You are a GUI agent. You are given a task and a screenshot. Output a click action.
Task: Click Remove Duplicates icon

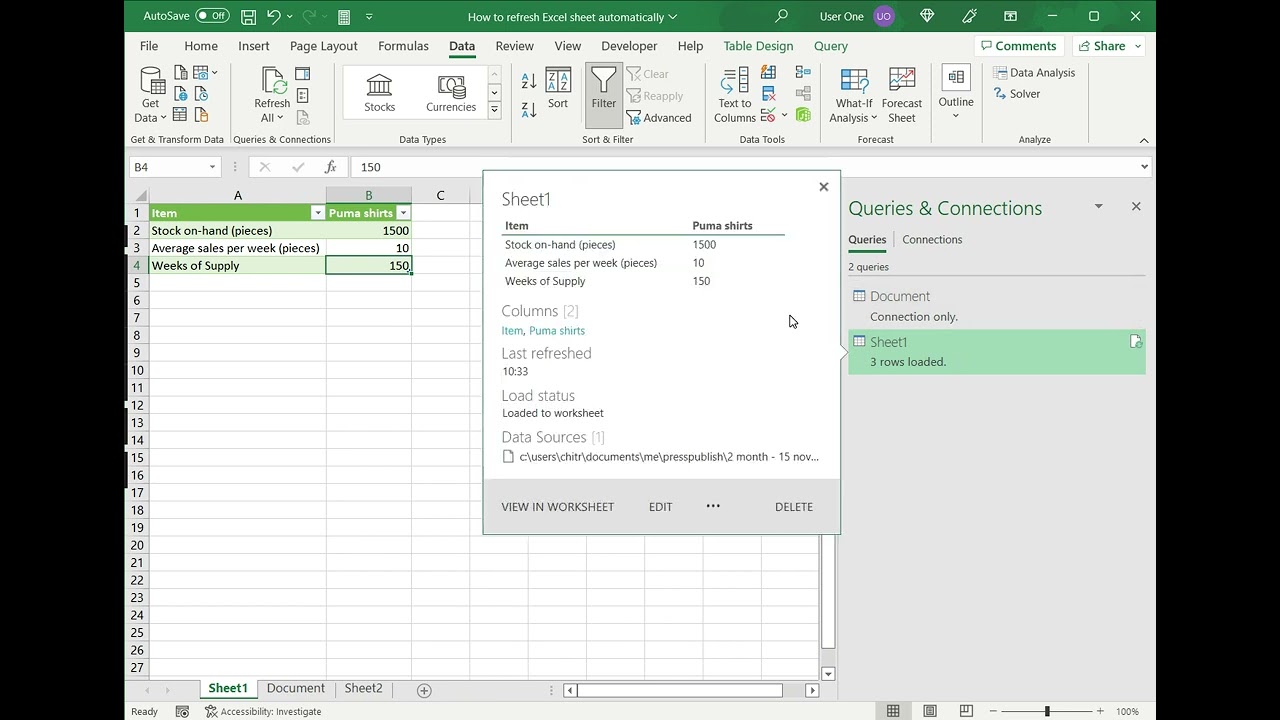pos(769,94)
